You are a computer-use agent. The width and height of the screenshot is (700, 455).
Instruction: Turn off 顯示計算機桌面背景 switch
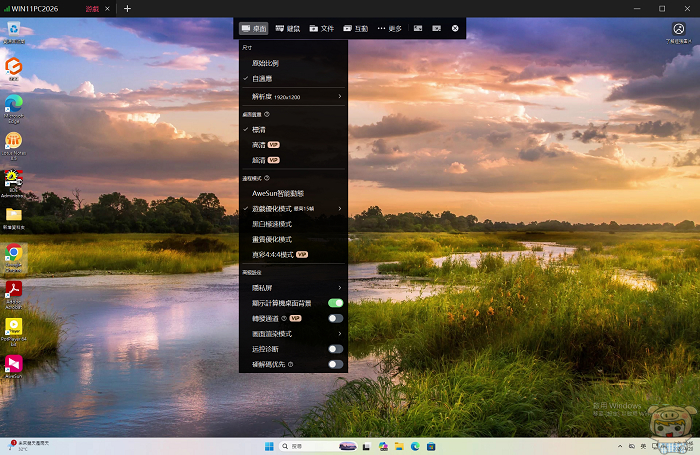click(335, 302)
